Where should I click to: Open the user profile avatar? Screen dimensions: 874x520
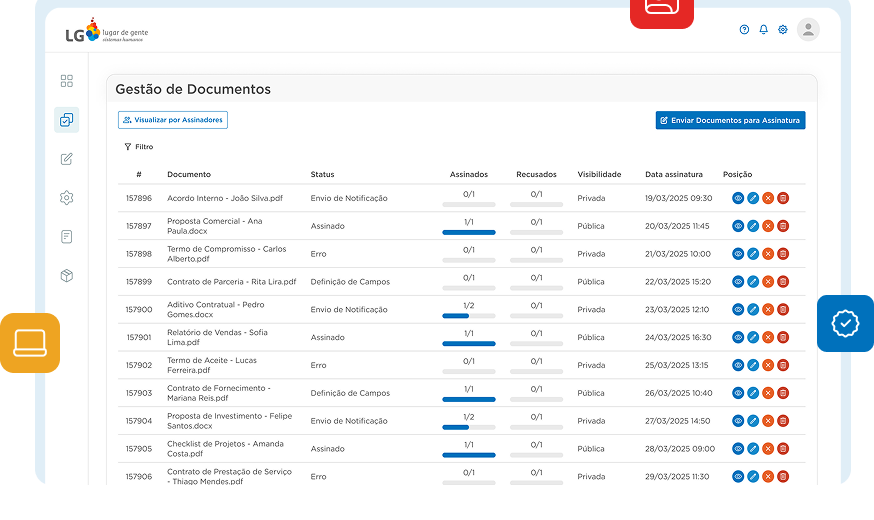coord(808,30)
